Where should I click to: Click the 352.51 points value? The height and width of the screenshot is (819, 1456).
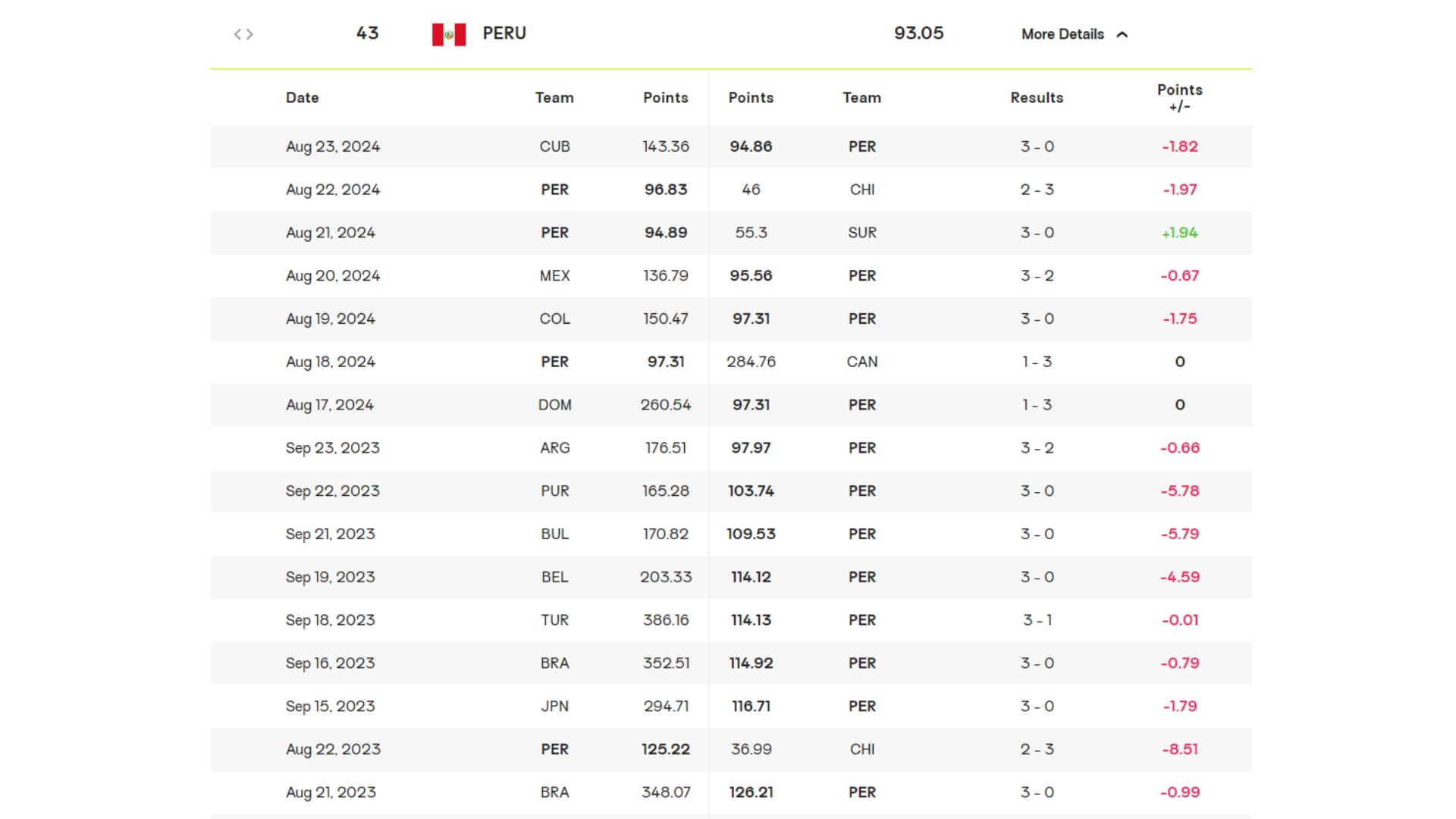pyautogui.click(x=666, y=664)
